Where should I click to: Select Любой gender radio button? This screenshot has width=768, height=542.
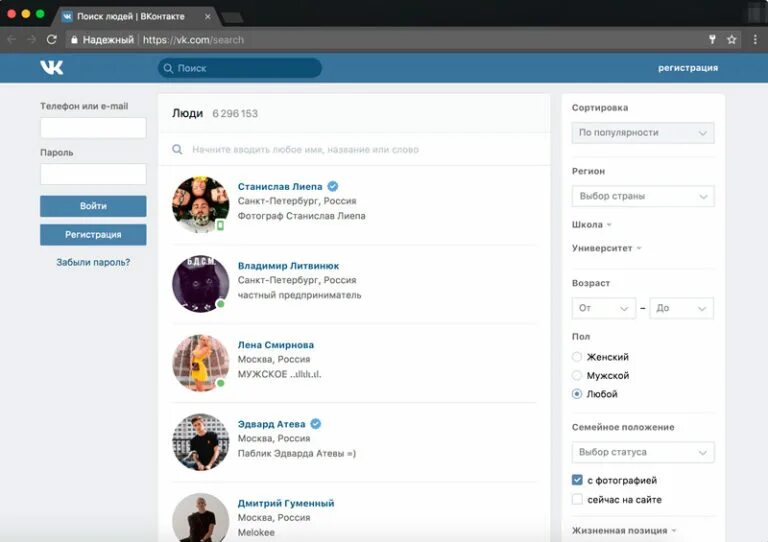click(x=577, y=394)
